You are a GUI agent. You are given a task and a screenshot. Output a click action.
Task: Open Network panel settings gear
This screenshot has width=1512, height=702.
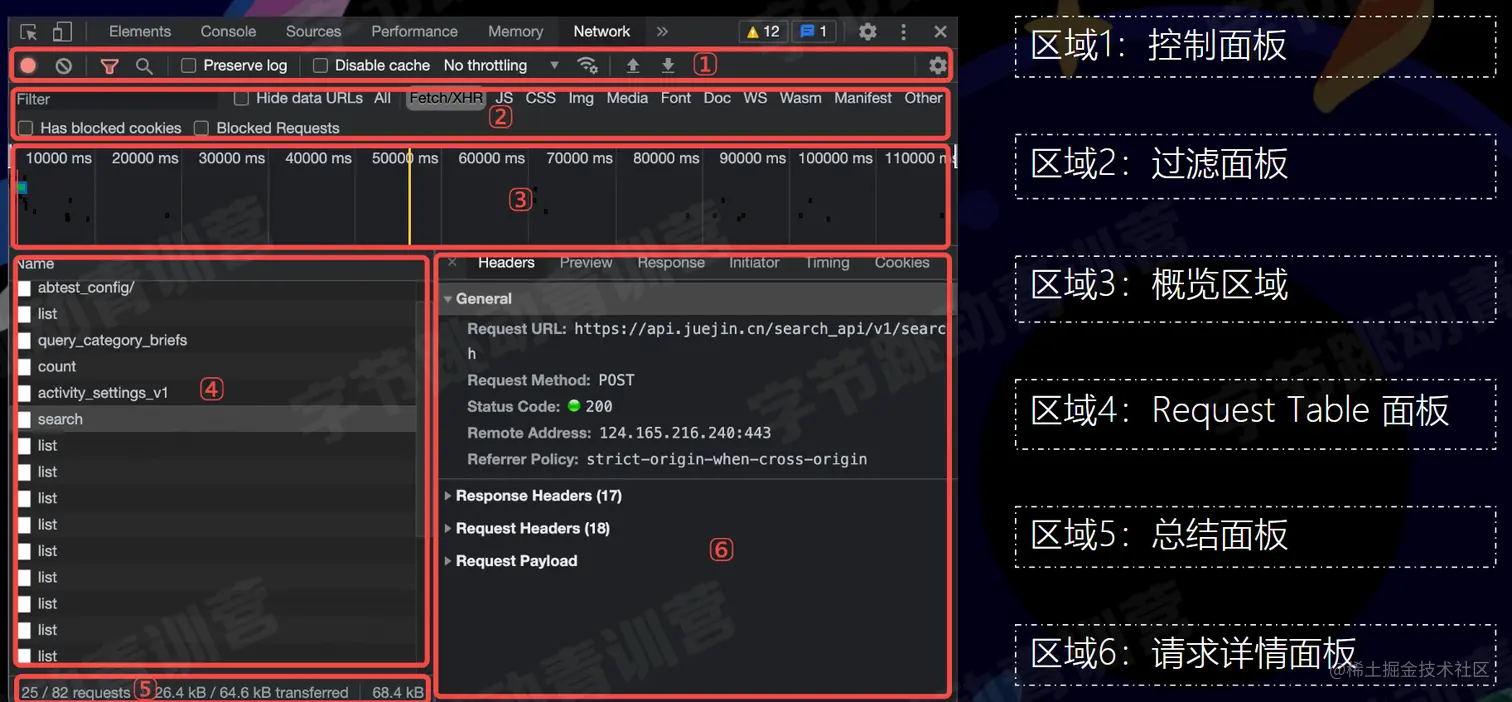[937, 66]
